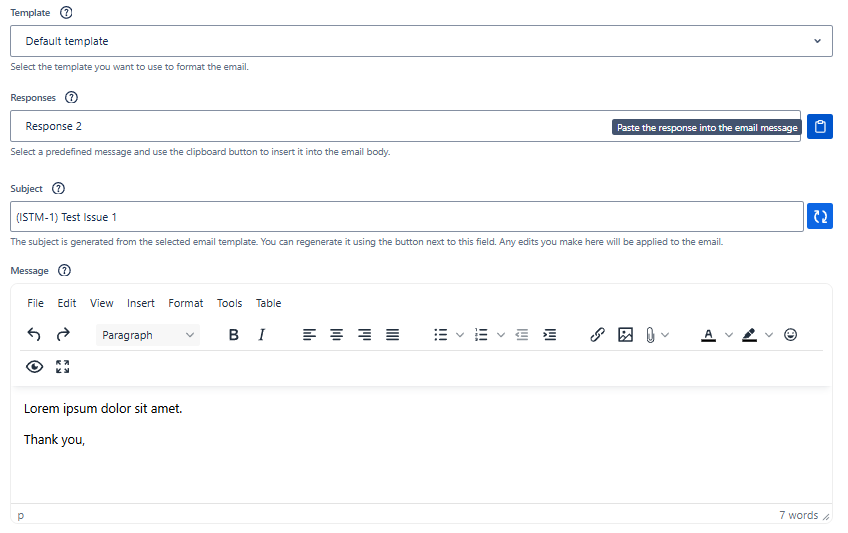
Task: Click the redo arrow icon
Action: tap(63, 335)
